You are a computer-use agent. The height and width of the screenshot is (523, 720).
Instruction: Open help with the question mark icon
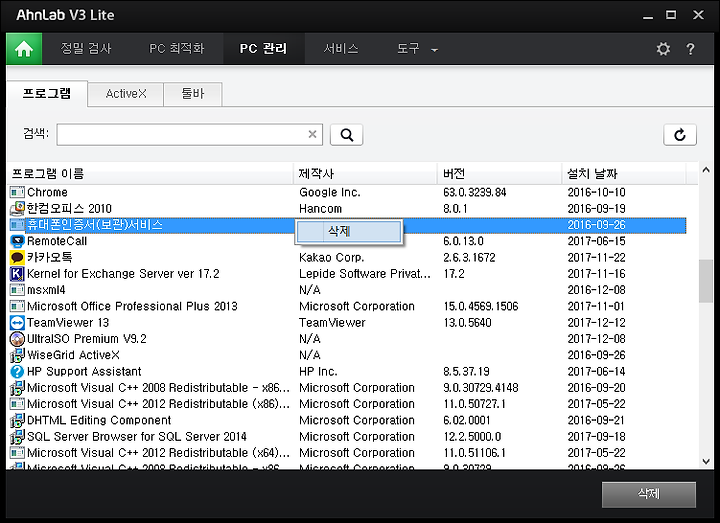tap(690, 49)
